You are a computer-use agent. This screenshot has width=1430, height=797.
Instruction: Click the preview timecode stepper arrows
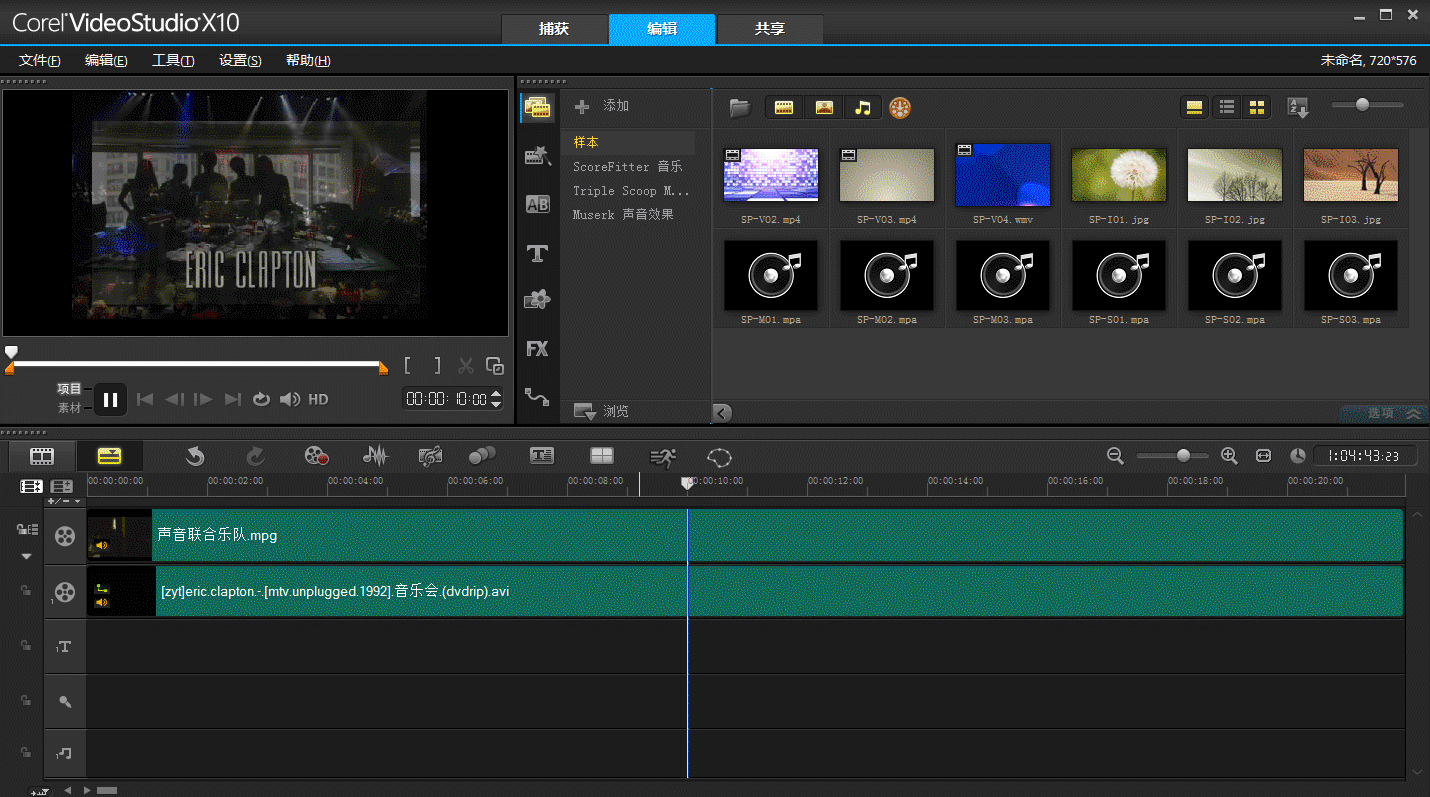pyautogui.click(x=496, y=399)
